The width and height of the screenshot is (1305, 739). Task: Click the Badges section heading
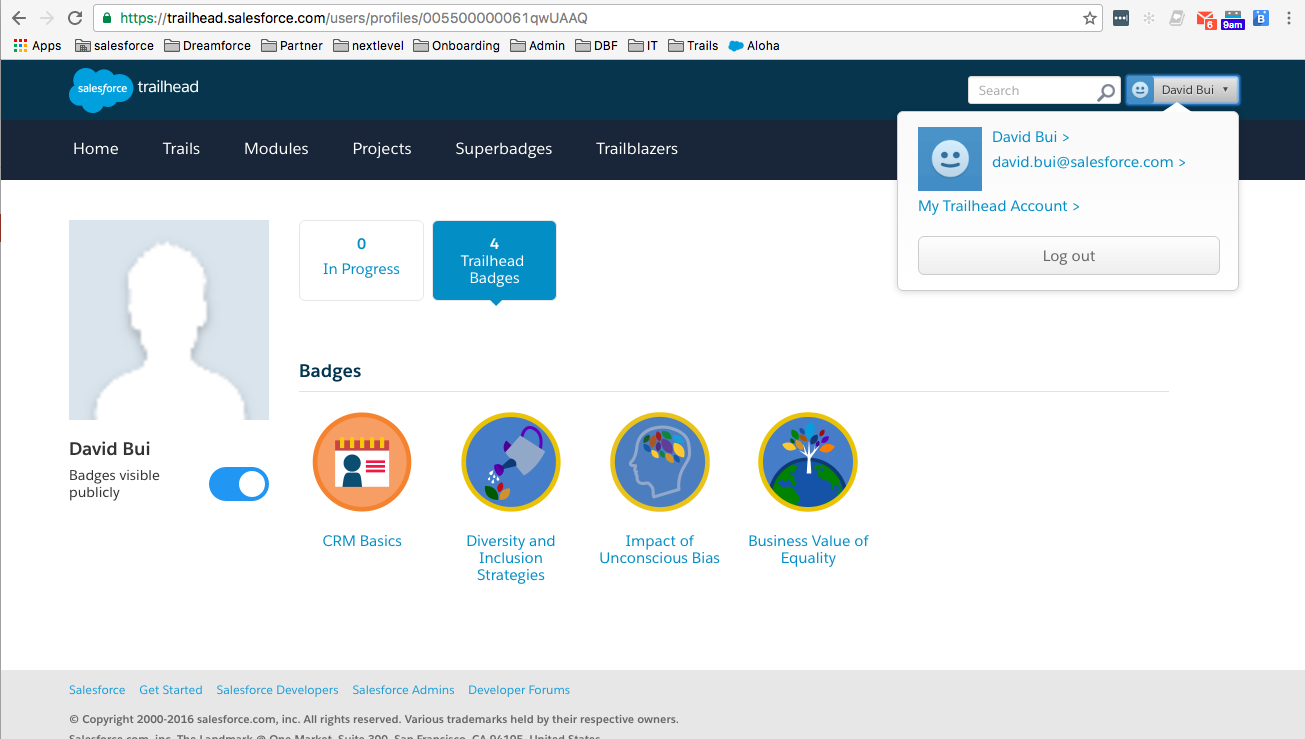click(330, 371)
